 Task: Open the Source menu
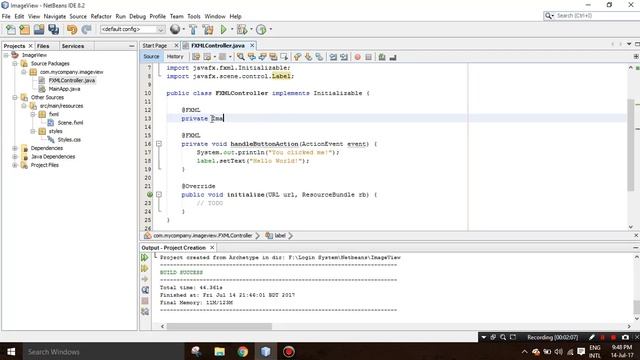tap(78, 16)
